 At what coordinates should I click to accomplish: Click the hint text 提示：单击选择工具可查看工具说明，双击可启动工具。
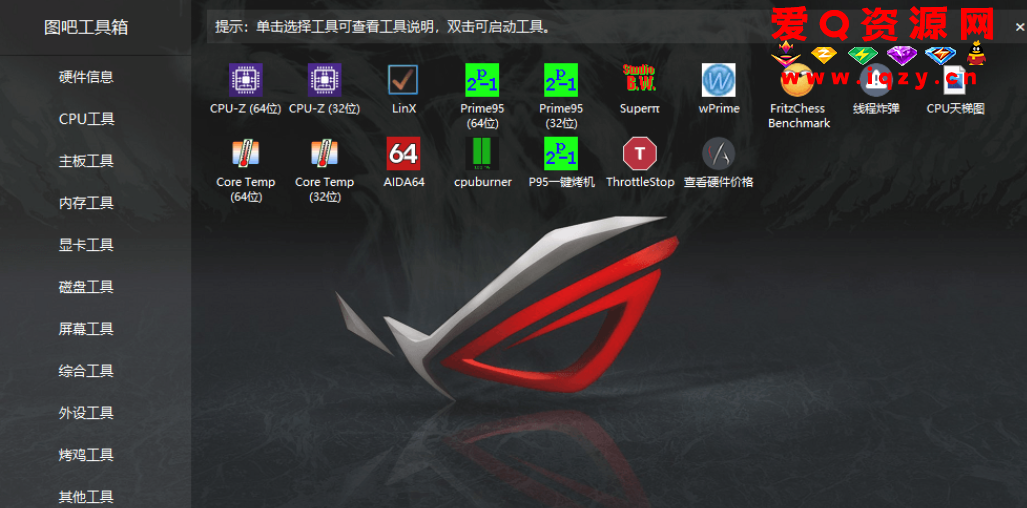point(382,27)
